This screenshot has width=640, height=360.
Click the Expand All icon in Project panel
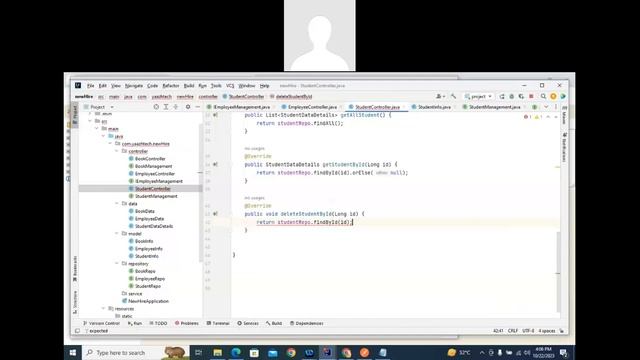[166, 107]
